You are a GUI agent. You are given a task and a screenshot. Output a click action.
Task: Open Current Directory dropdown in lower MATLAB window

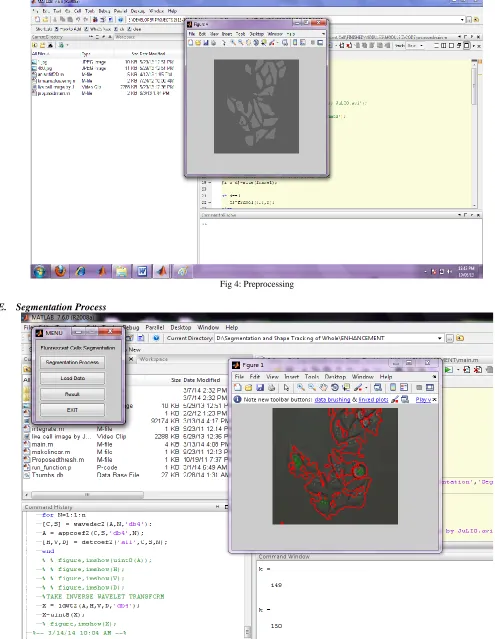coord(440,338)
